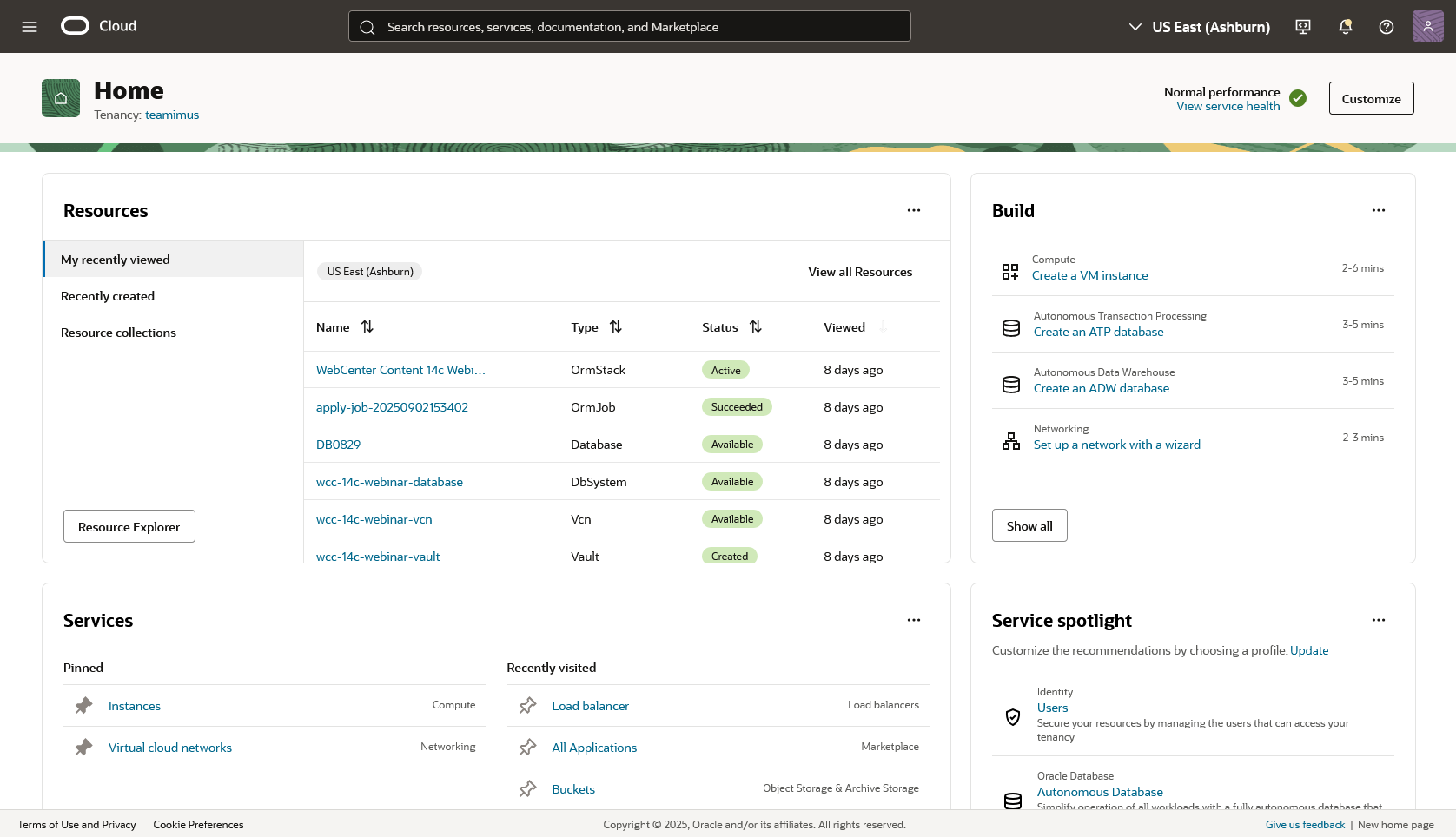Open the hamburger navigation menu
The height and width of the screenshot is (837, 1456).
(x=30, y=27)
